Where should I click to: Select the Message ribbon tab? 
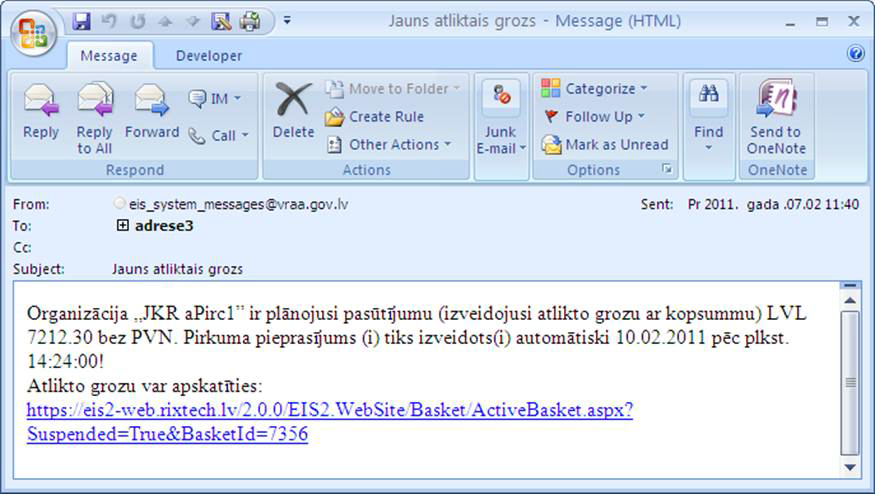click(x=109, y=56)
